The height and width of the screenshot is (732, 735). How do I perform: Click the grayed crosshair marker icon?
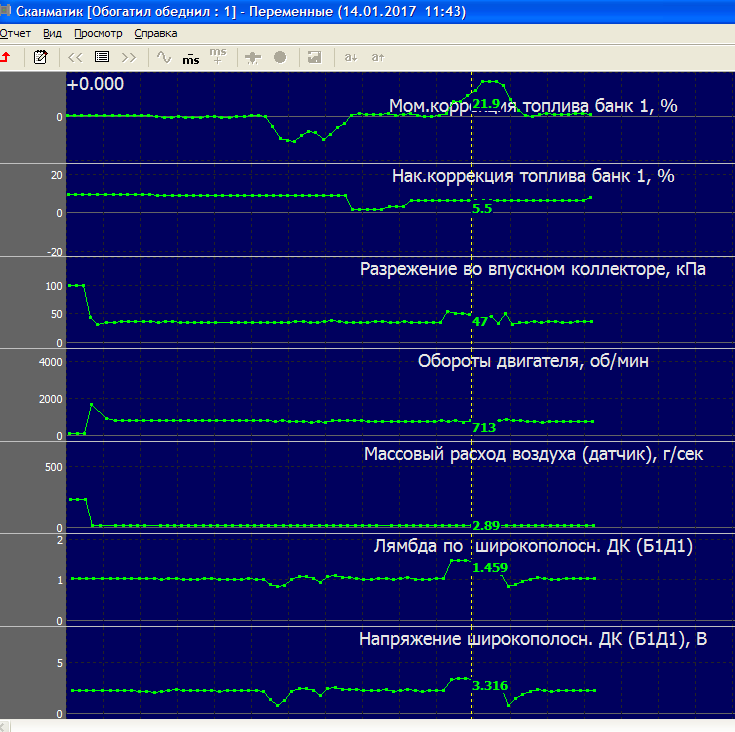click(x=253, y=57)
